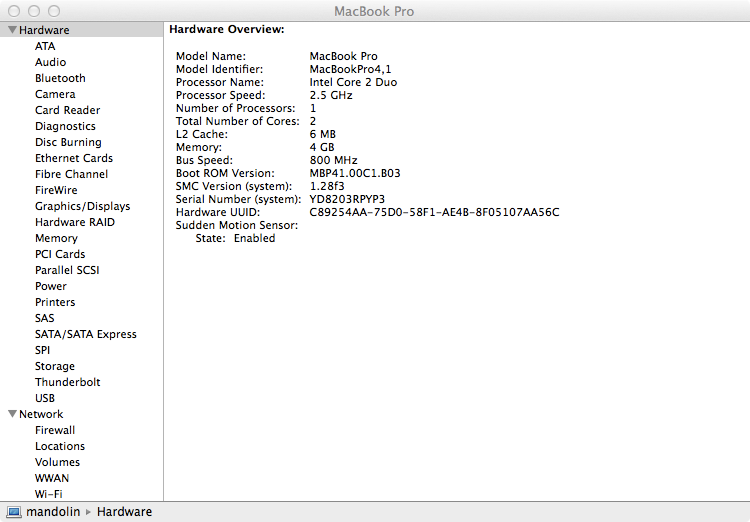Screen dimensions: 750x522
Task: Collapse the Hardware disclosure triangle
Action: pos(12,30)
